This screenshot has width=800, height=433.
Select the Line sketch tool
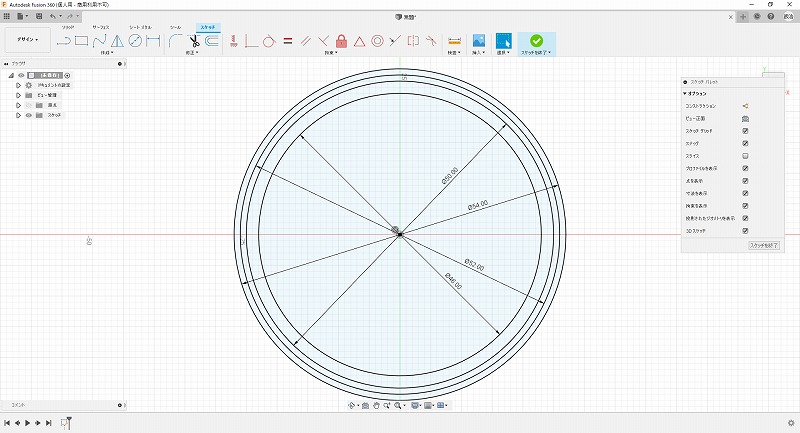point(63,41)
